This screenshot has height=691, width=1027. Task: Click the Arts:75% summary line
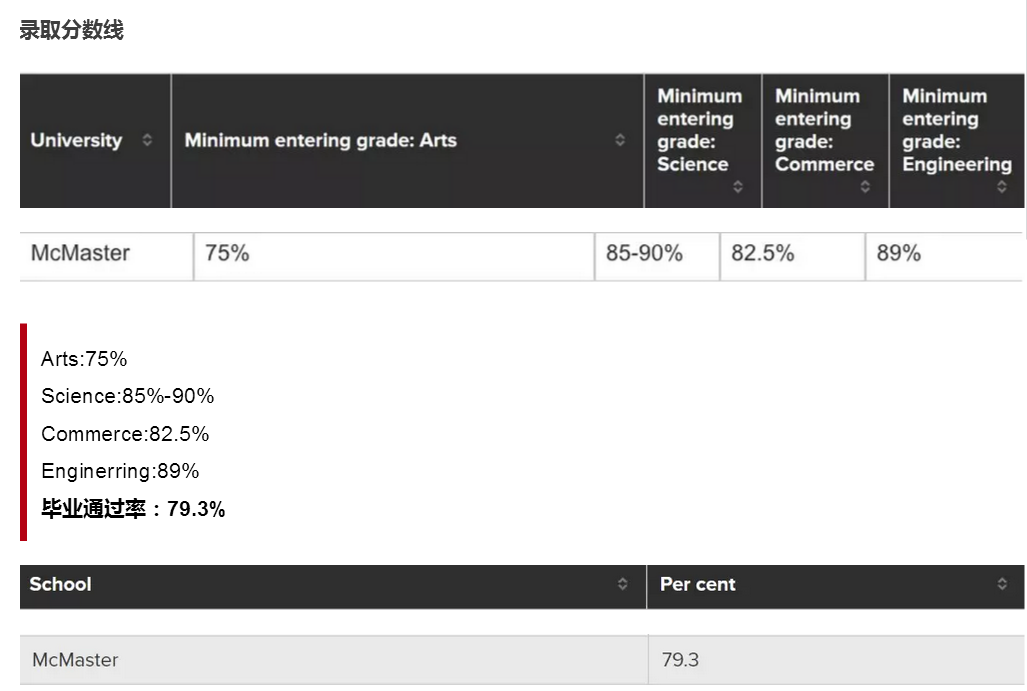tap(84, 359)
